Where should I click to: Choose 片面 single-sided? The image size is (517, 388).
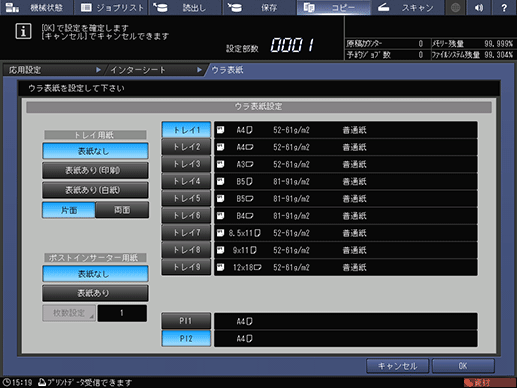point(69,210)
